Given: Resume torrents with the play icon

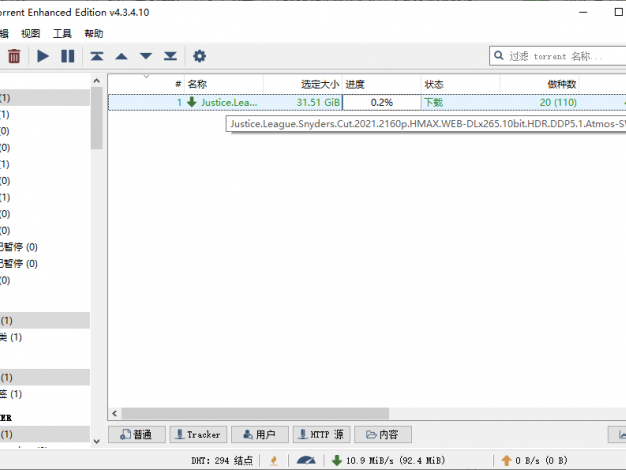Looking at the screenshot, I should 43,56.
